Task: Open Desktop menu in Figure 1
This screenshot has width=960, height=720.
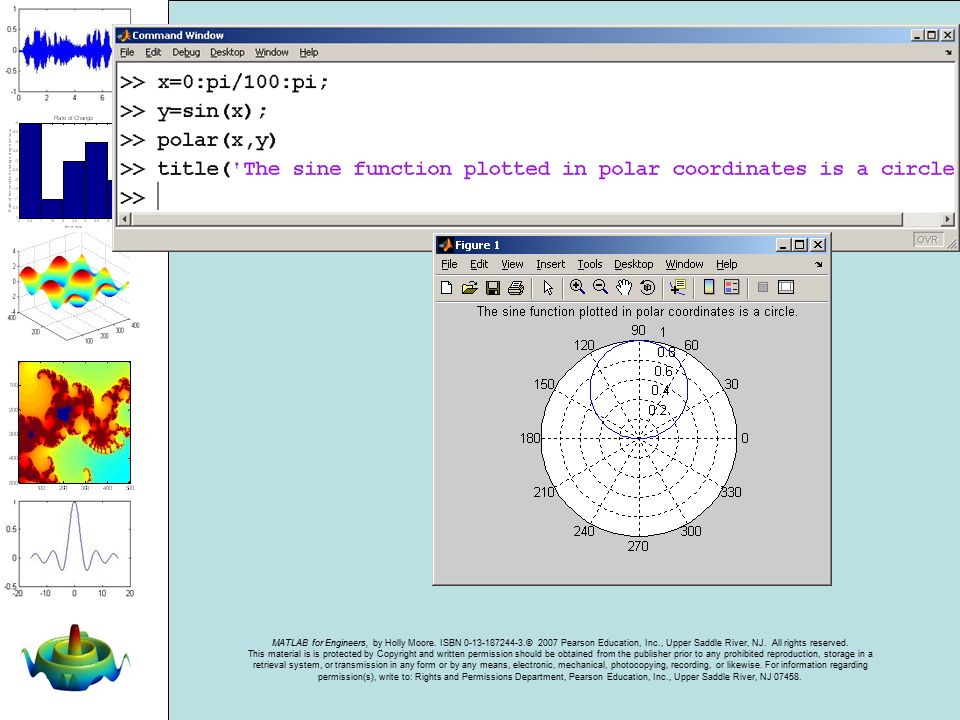Action: coord(634,264)
